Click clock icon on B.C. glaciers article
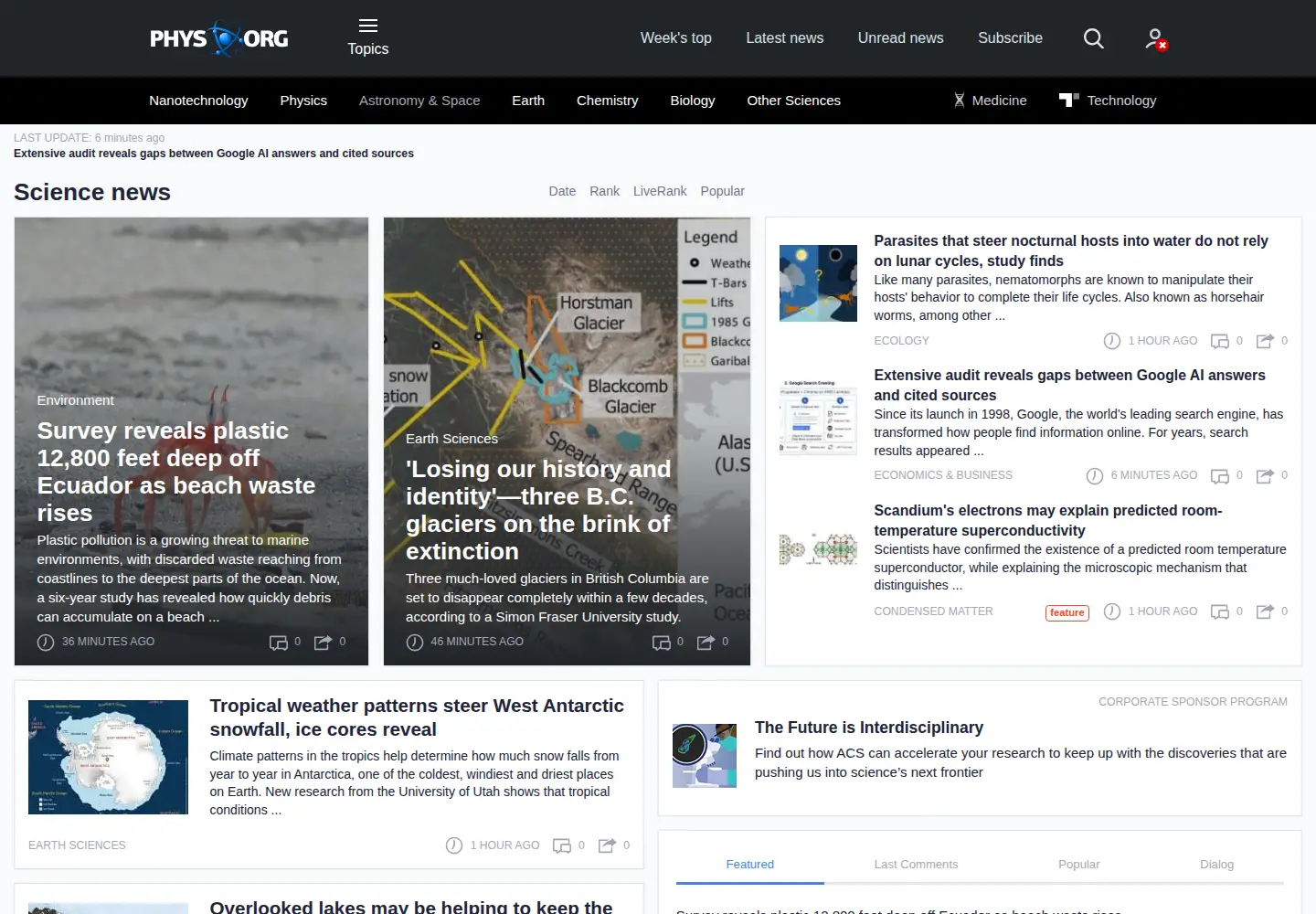1316x914 pixels. point(415,643)
